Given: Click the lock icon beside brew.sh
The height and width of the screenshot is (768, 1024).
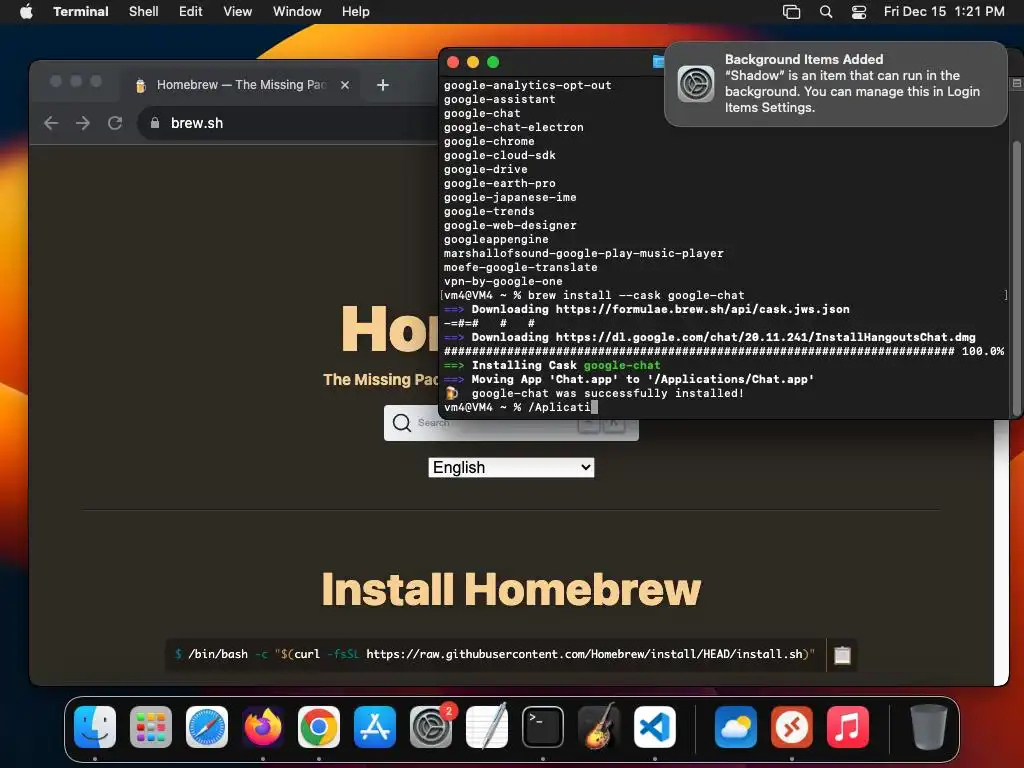Looking at the screenshot, I should point(155,123).
